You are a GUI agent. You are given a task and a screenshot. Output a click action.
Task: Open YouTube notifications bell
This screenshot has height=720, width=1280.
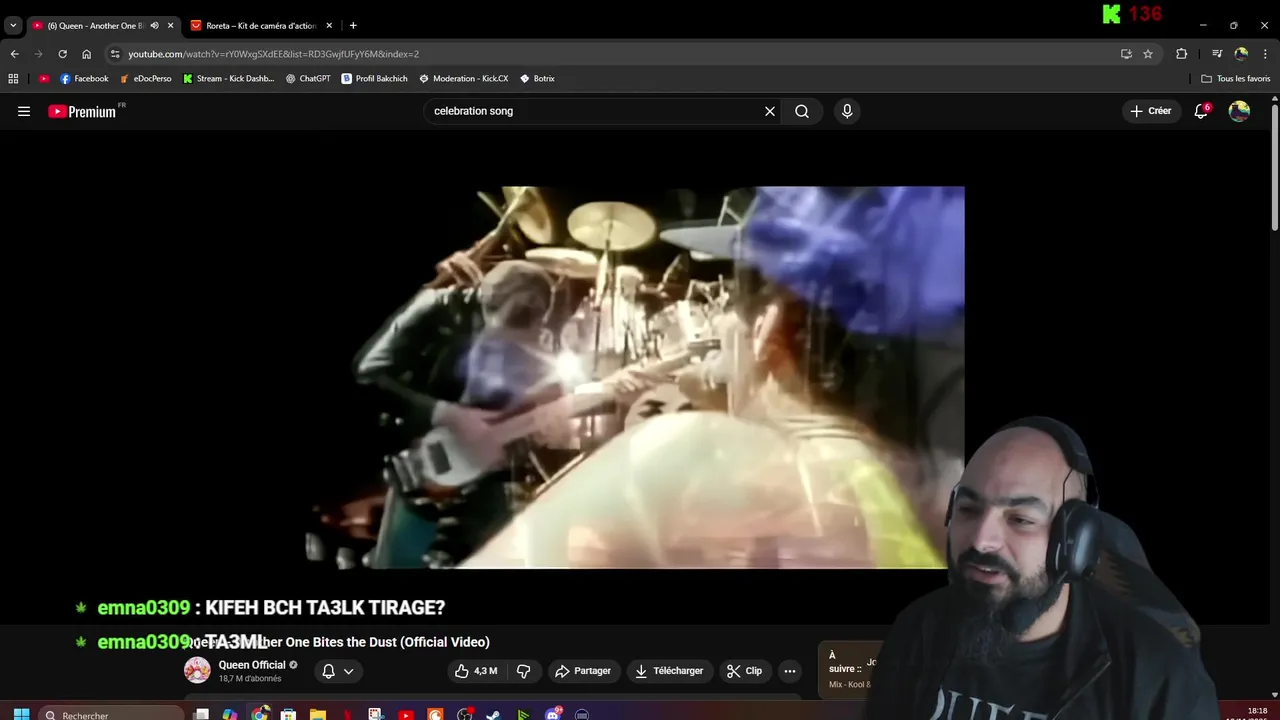1201,111
